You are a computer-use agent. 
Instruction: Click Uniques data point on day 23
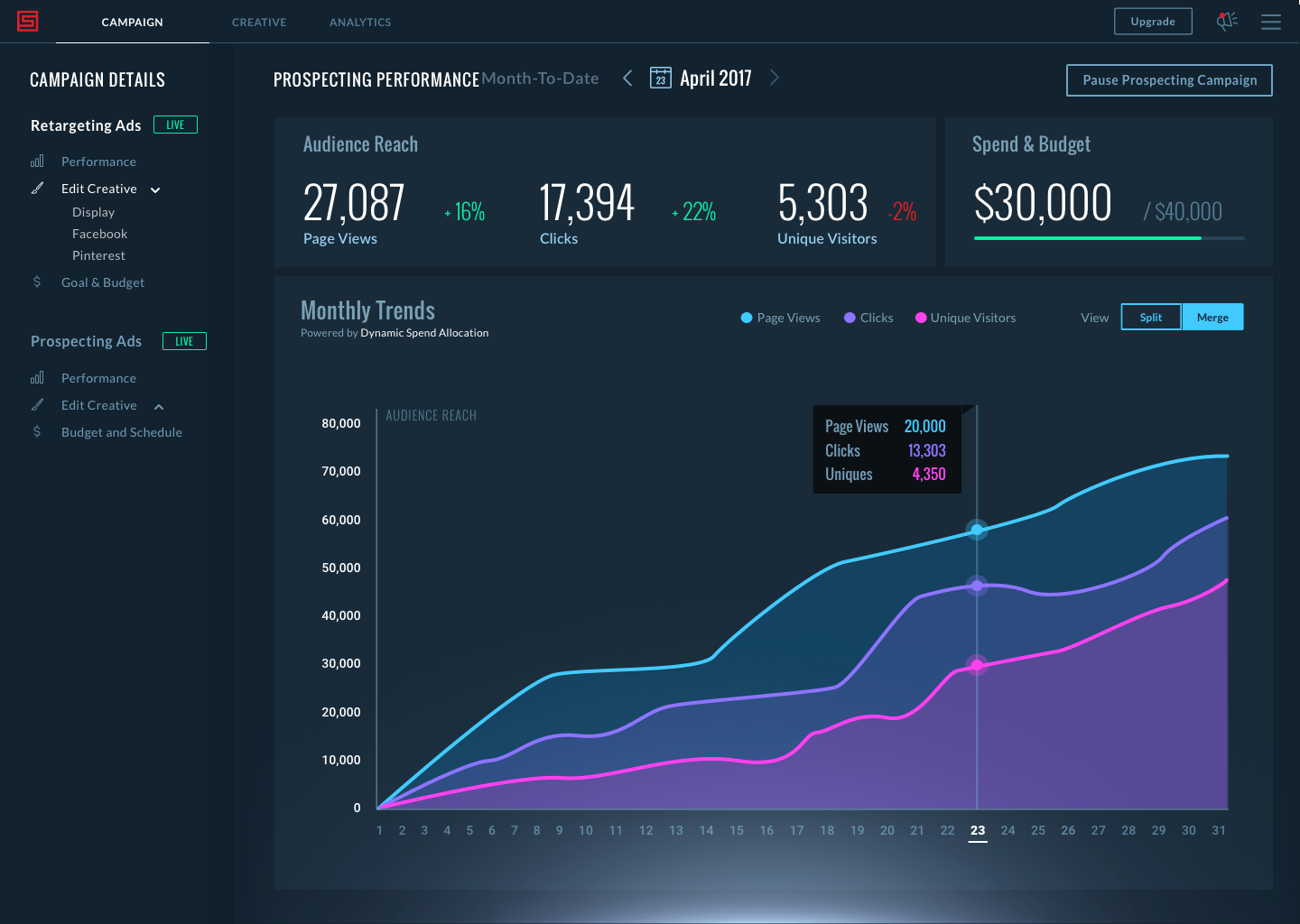pos(977,665)
